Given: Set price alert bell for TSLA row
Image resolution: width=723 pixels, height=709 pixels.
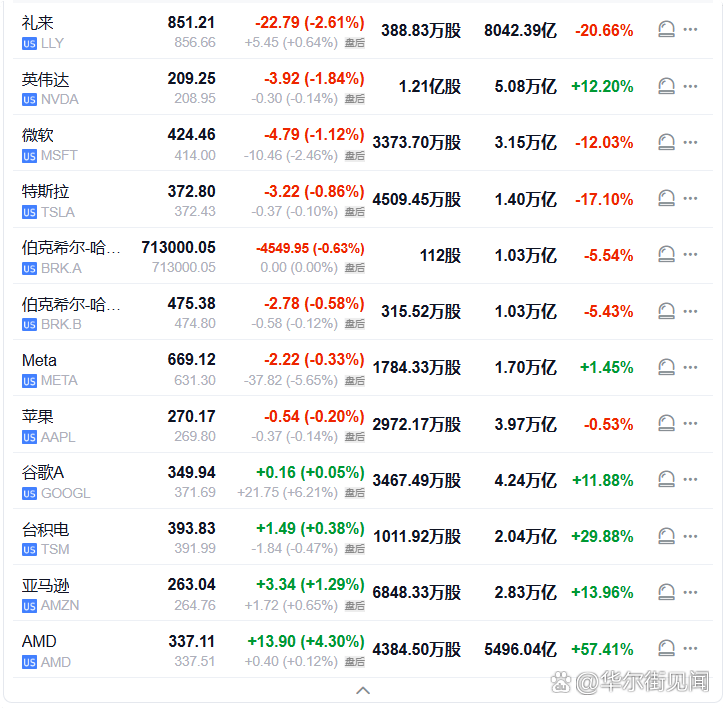Looking at the screenshot, I should coord(666,199).
